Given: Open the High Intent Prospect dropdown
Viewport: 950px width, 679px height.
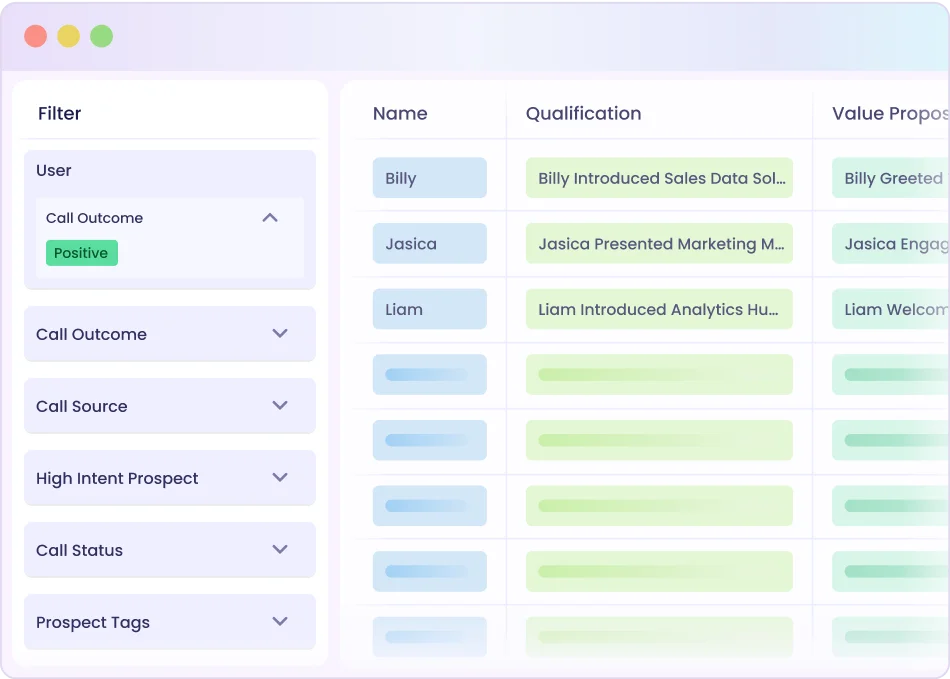Looking at the screenshot, I should [280, 478].
